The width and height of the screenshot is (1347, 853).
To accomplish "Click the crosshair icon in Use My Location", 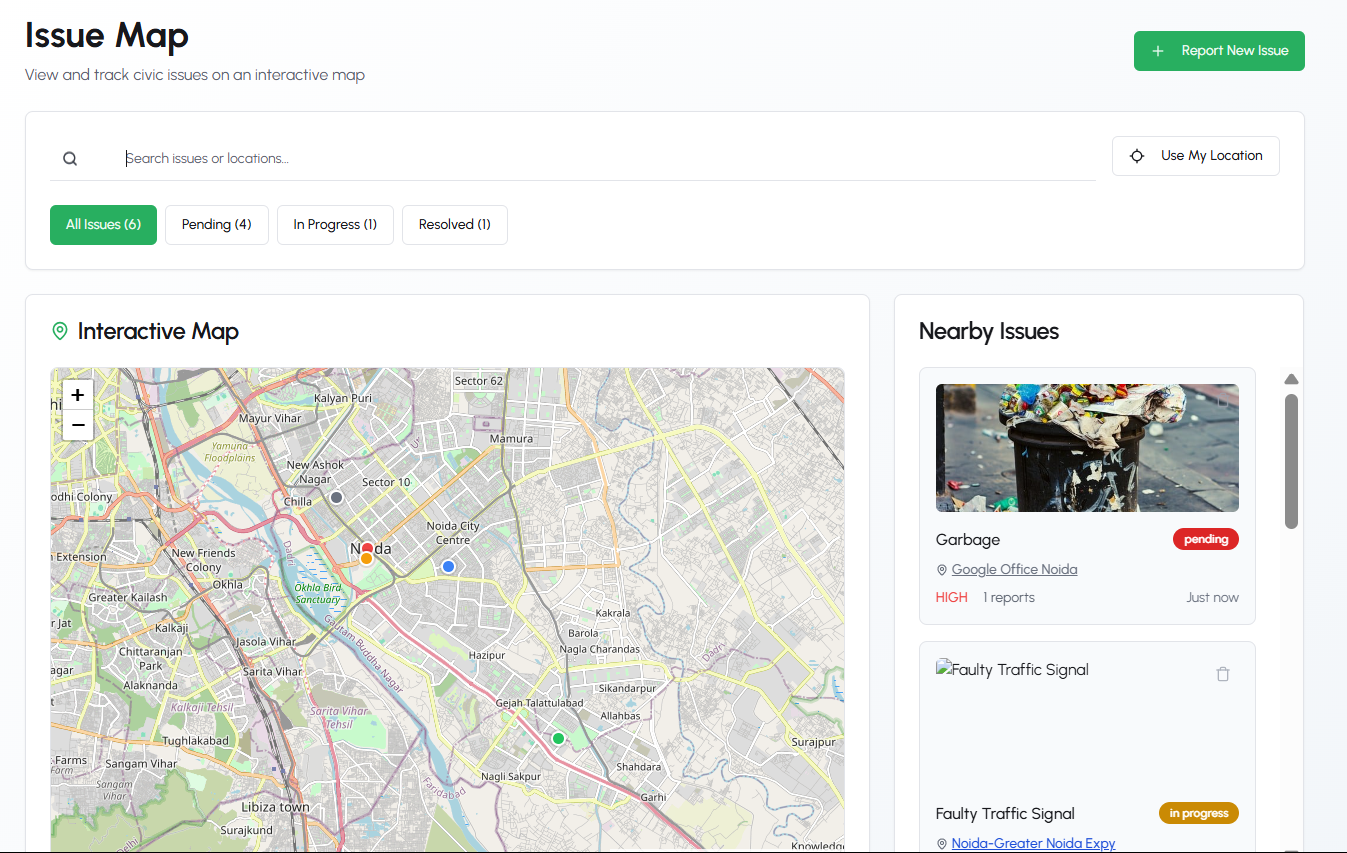I will click(x=1137, y=156).
